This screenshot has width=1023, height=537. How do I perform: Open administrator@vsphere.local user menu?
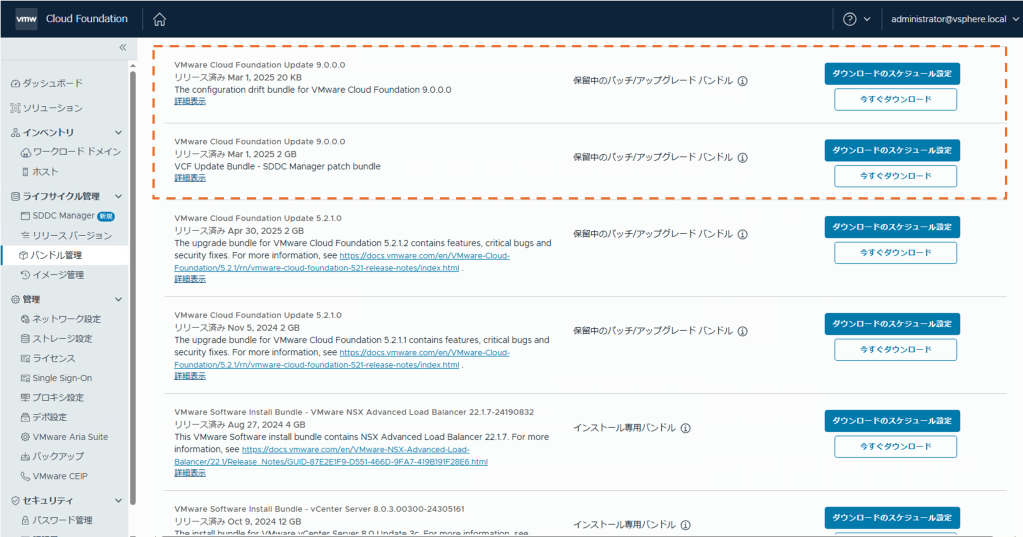pyautogui.click(x=954, y=20)
